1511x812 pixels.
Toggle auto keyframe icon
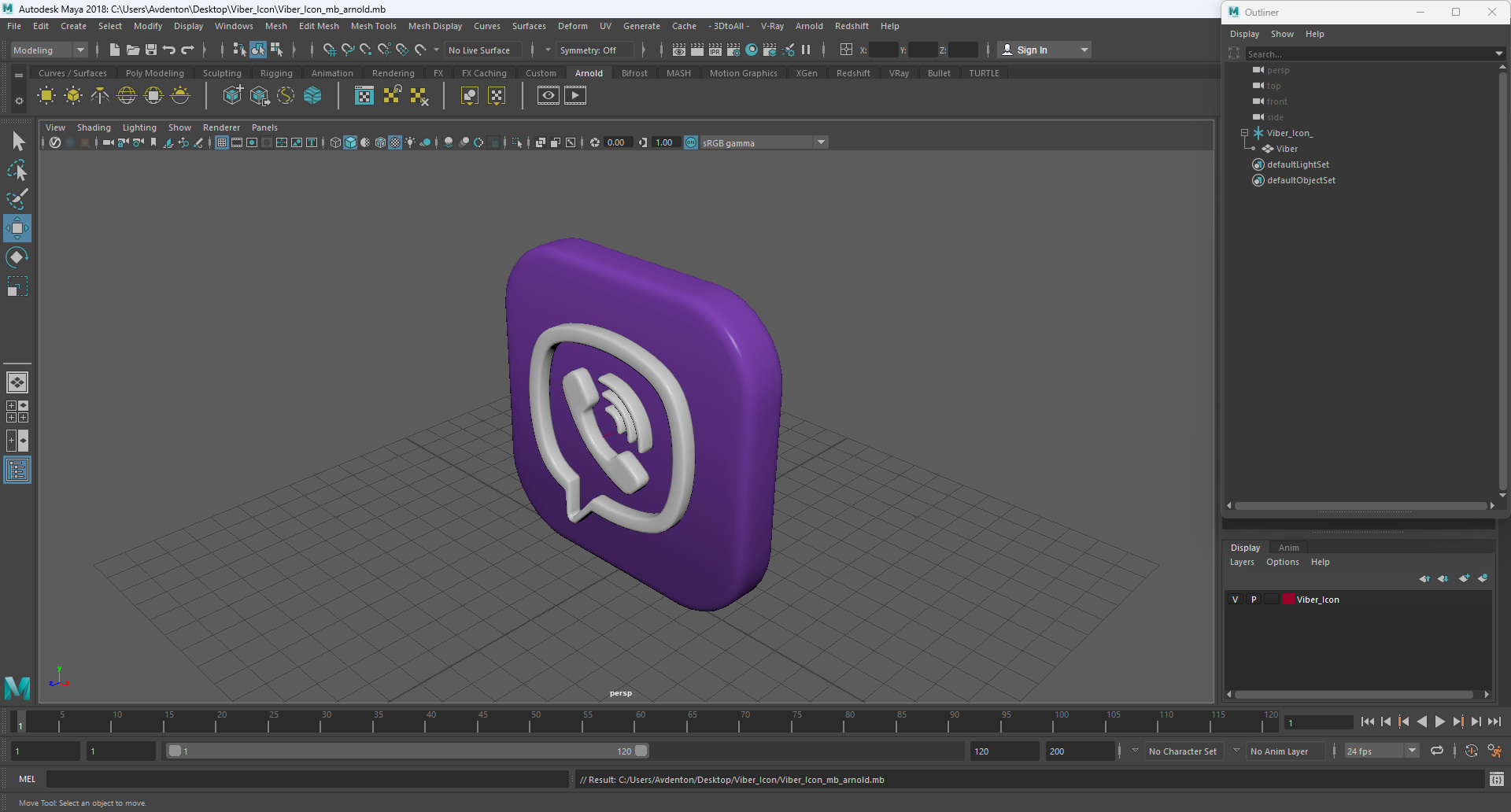pos(1471,751)
